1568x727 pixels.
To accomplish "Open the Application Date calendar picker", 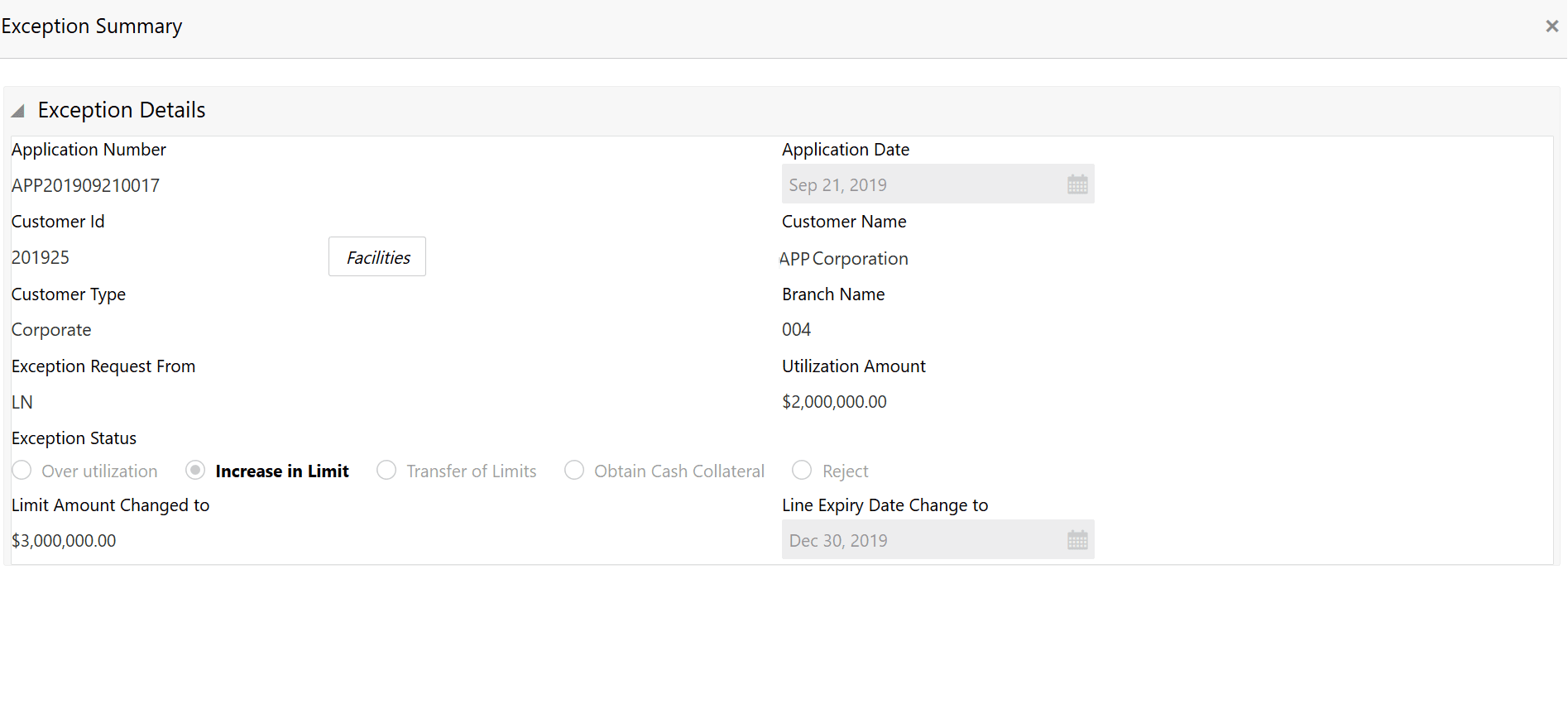I will pyautogui.click(x=1077, y=184).
